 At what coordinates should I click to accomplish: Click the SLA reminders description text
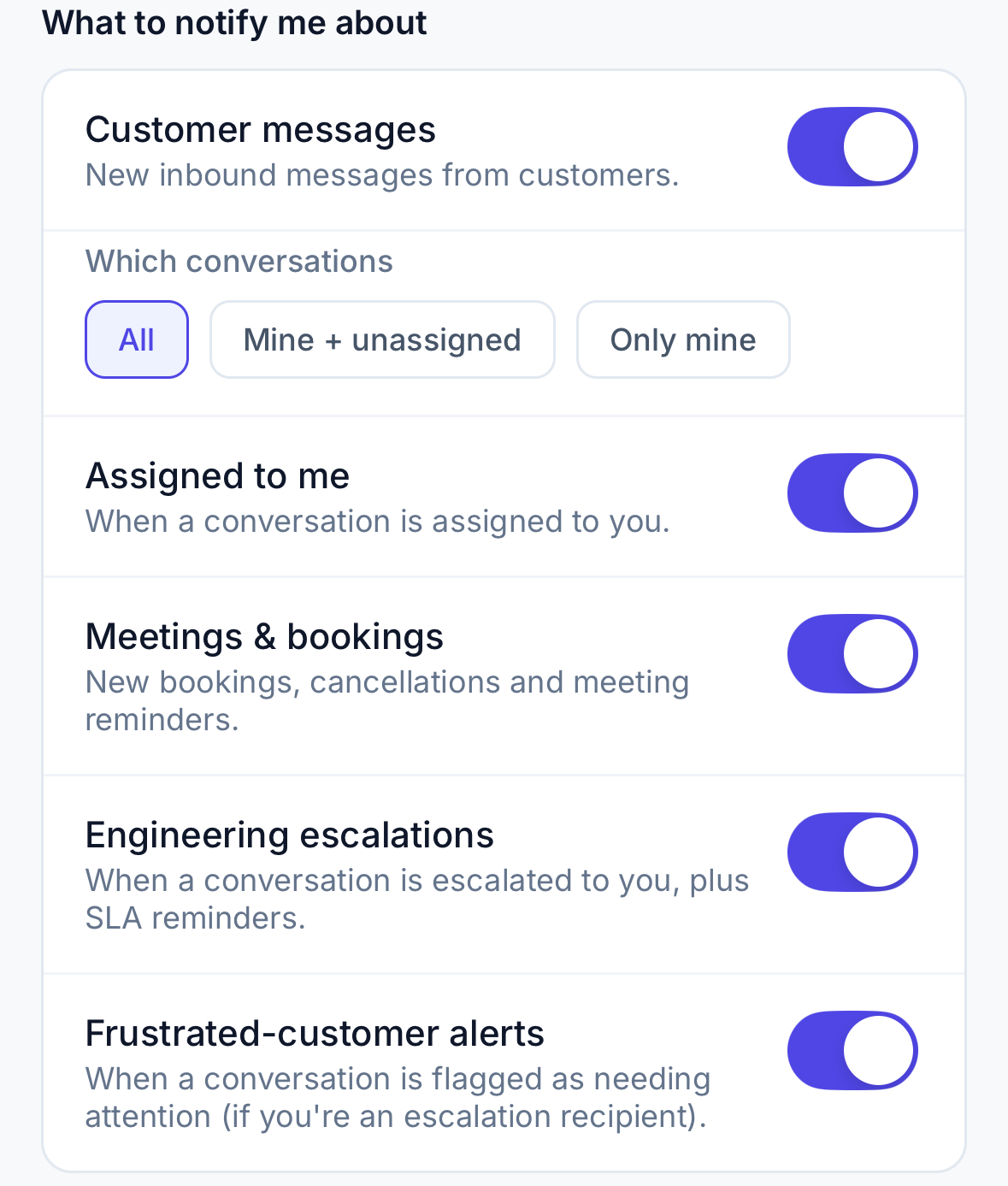coord(417,900)
